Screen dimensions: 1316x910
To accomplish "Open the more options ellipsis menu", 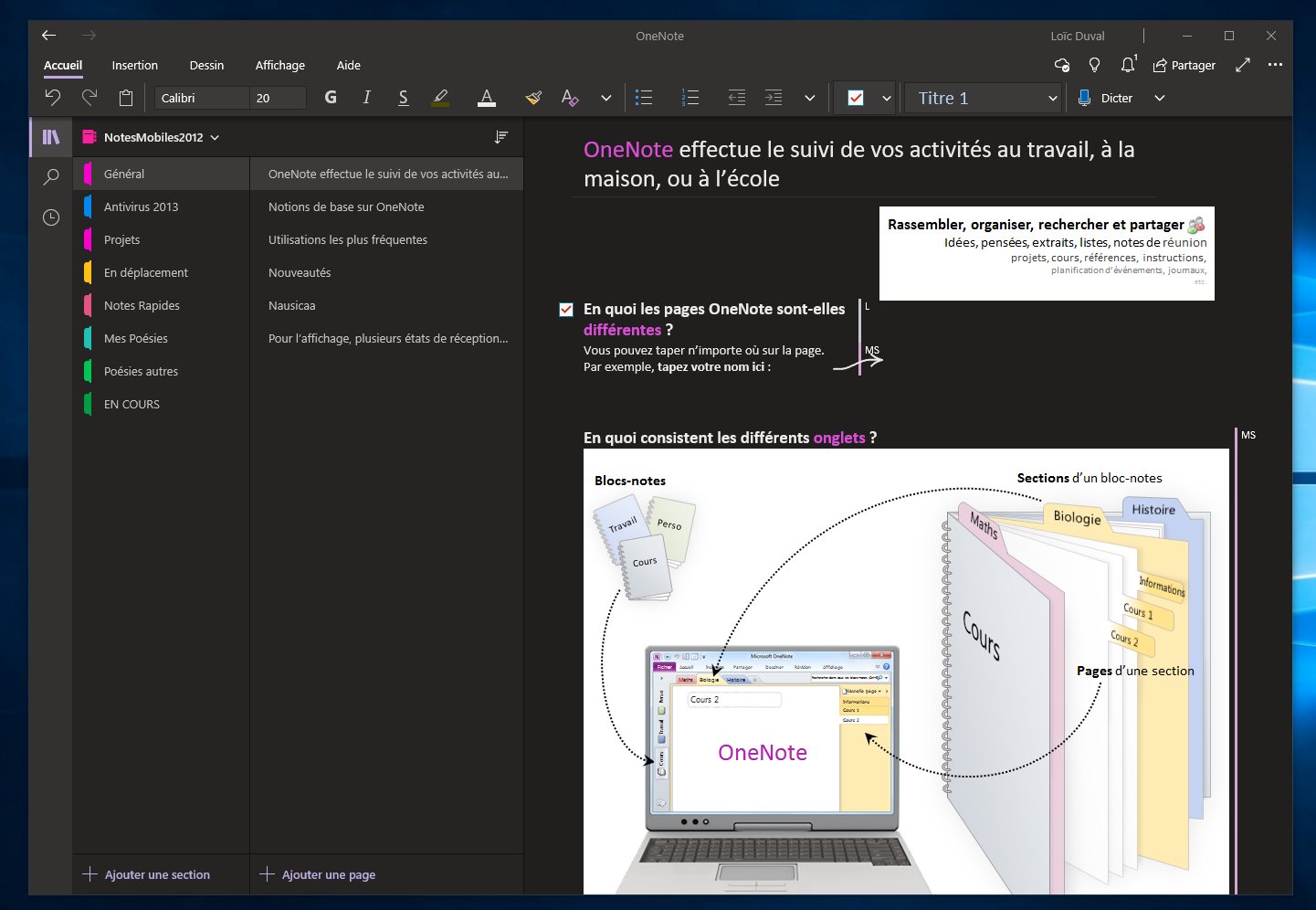I will 1276,65.
